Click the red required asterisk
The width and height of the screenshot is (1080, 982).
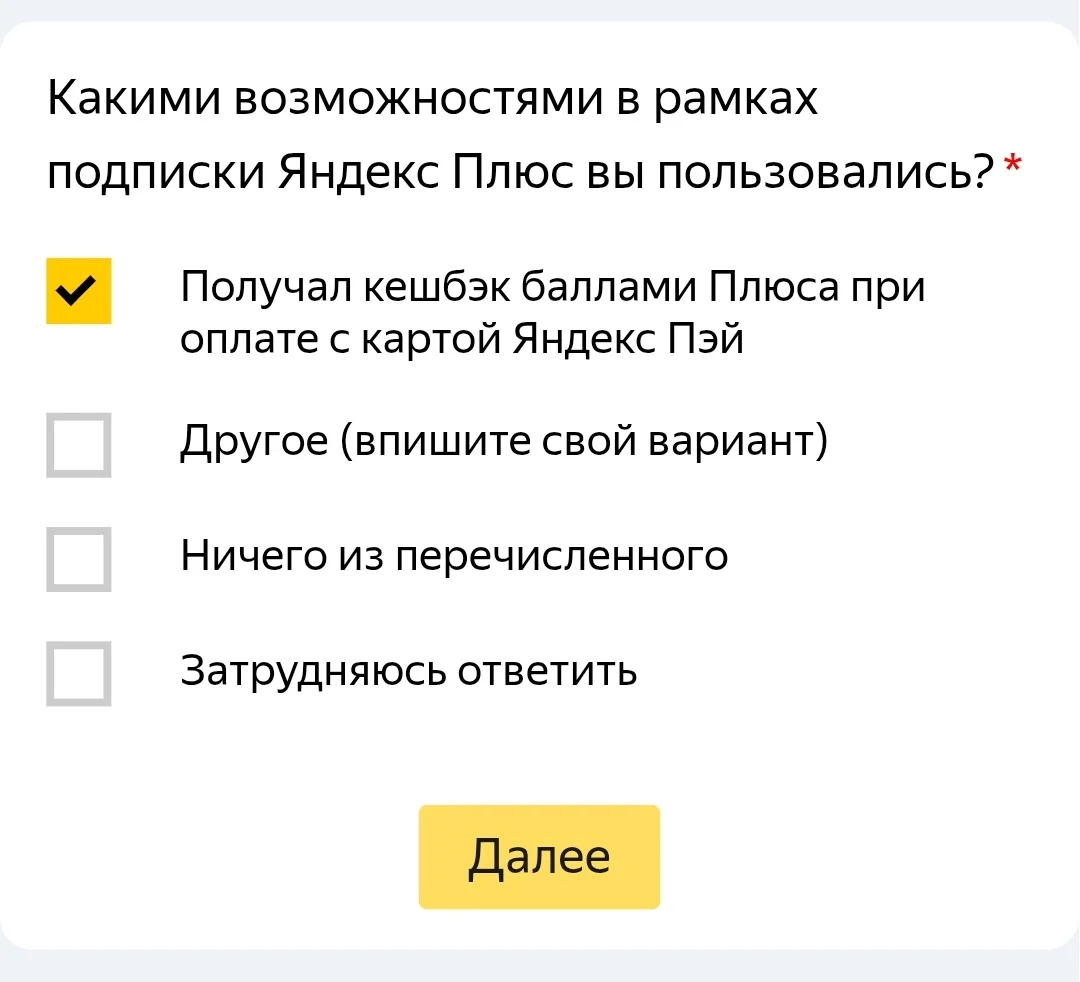click(1012, 165)
